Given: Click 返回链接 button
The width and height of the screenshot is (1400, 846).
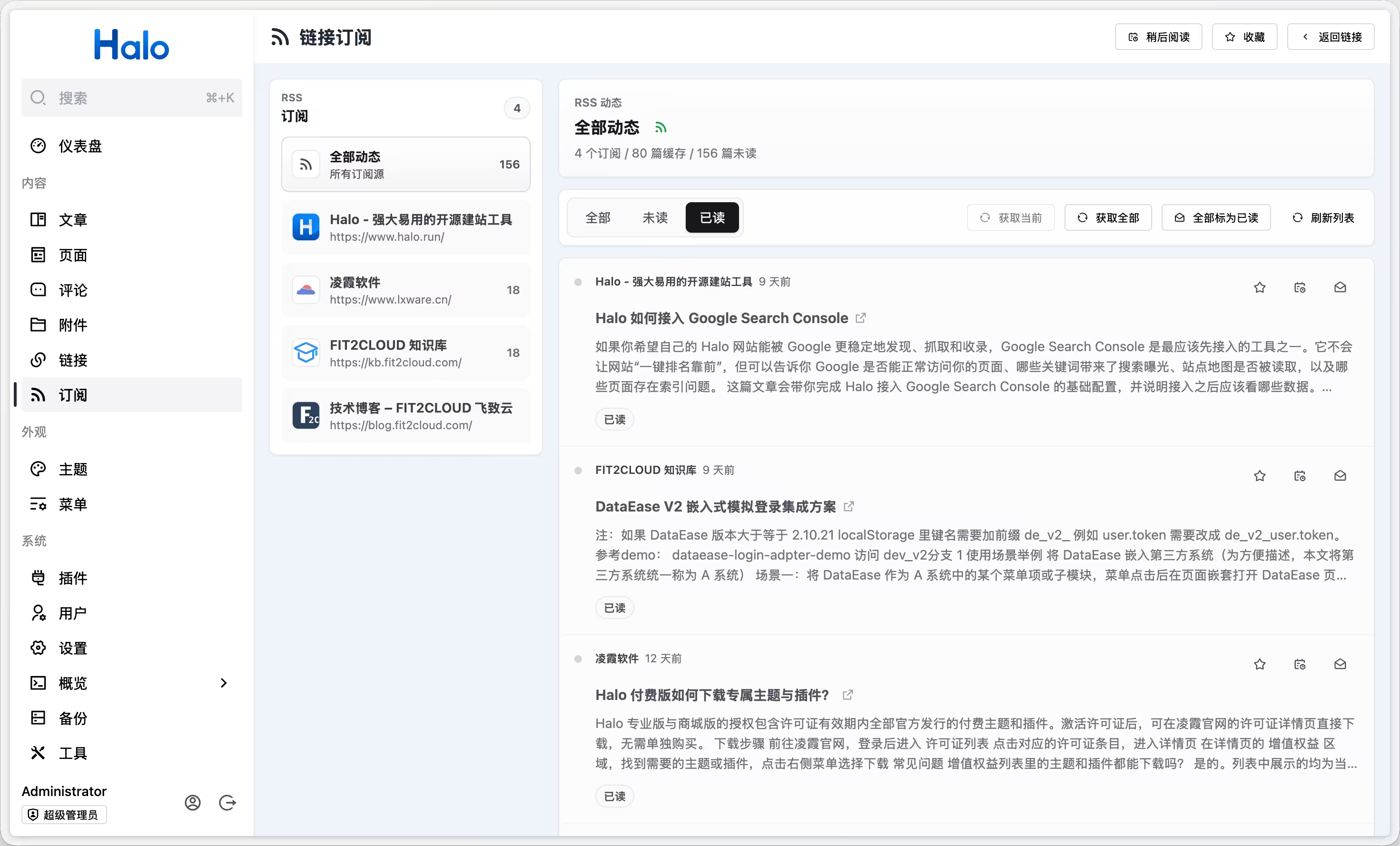Looking at the screenshot, I should pos(1331,37).
